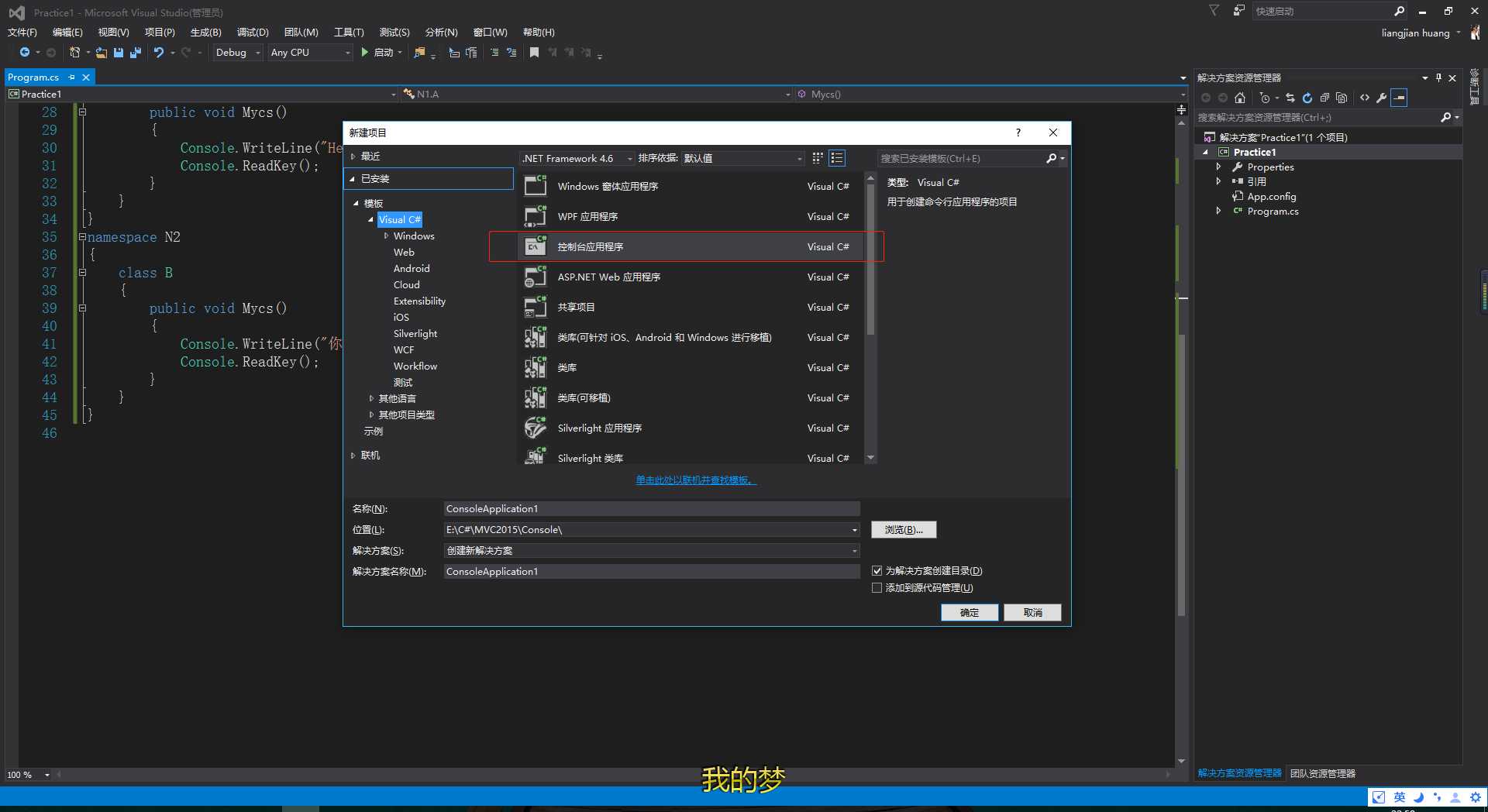This screenshot has width=1488, height=812.
Task: Expand Properties node in Solution Explorer
Action: coord(1219,167)
